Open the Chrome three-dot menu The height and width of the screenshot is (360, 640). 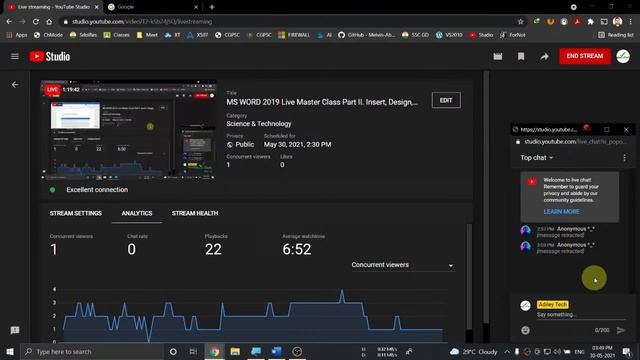coord(631,21)
